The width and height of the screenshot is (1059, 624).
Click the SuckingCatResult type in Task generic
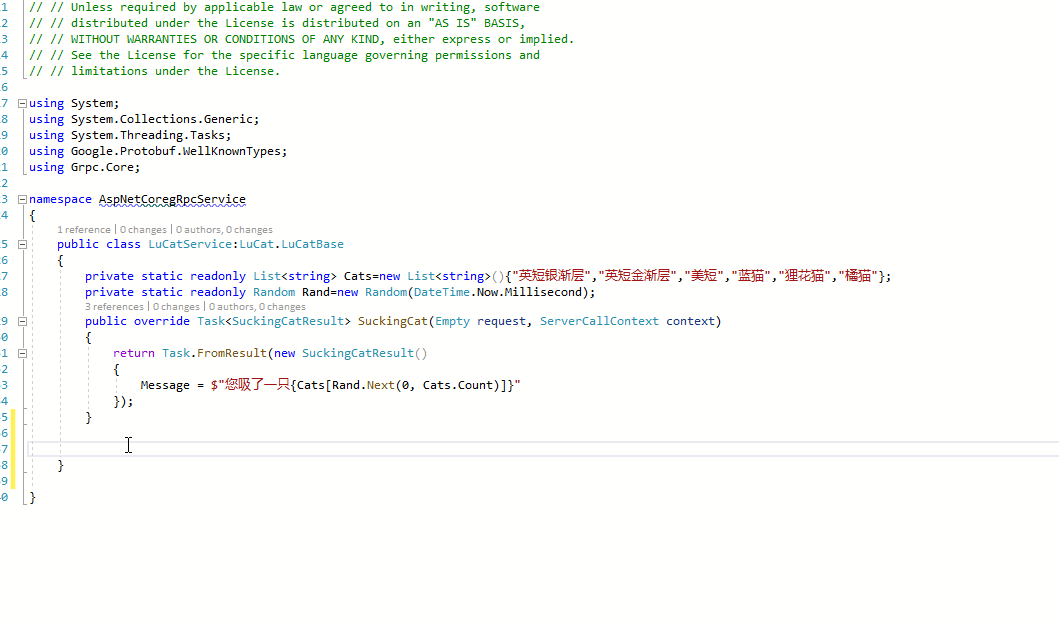click(x=288, y=321)
